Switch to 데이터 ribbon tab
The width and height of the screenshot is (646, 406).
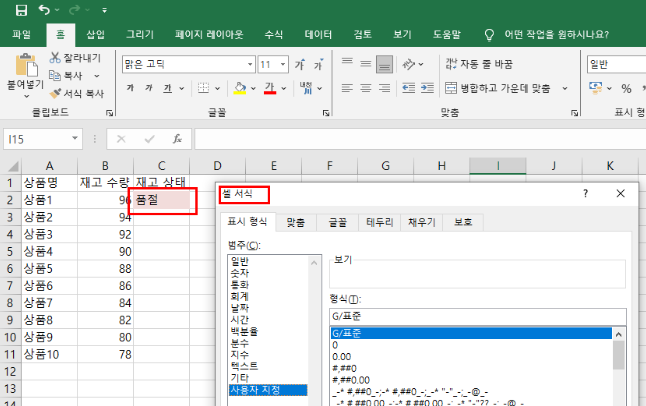(318, 34)
